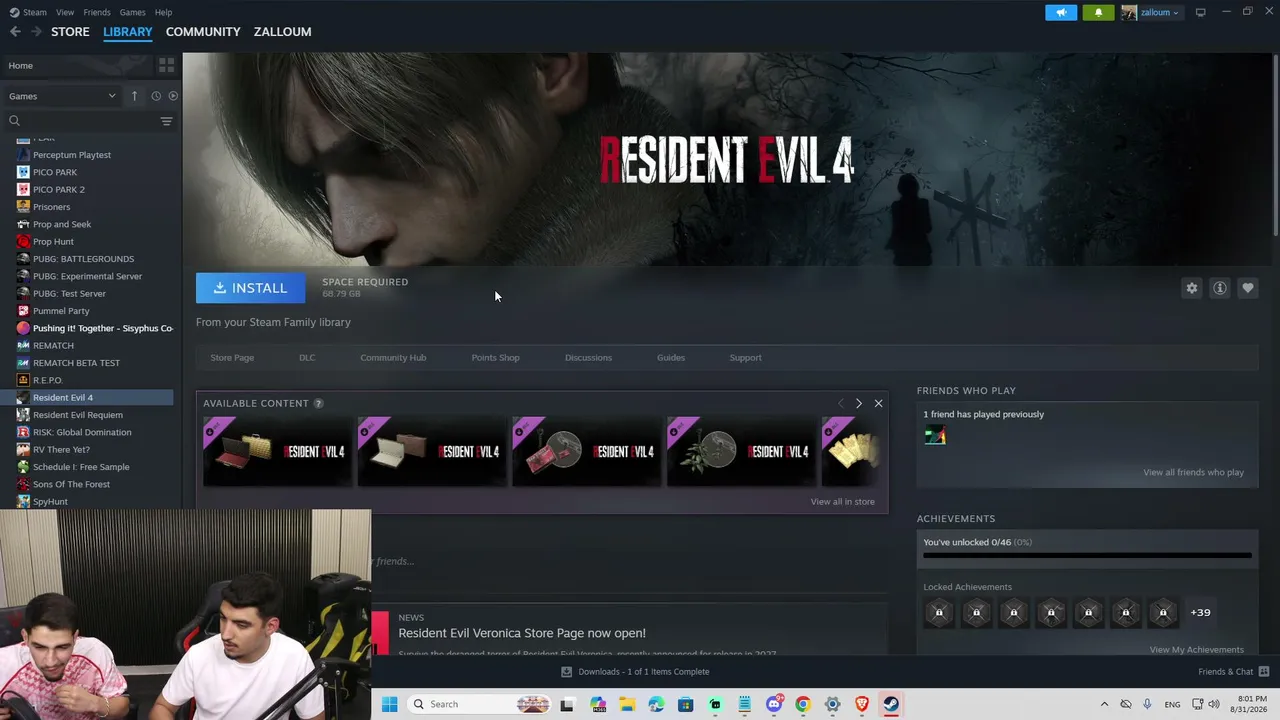This screenshot has height=720, width=1280.
Task: Show hidden system tray icons chevron
Action: point(1104,704)
